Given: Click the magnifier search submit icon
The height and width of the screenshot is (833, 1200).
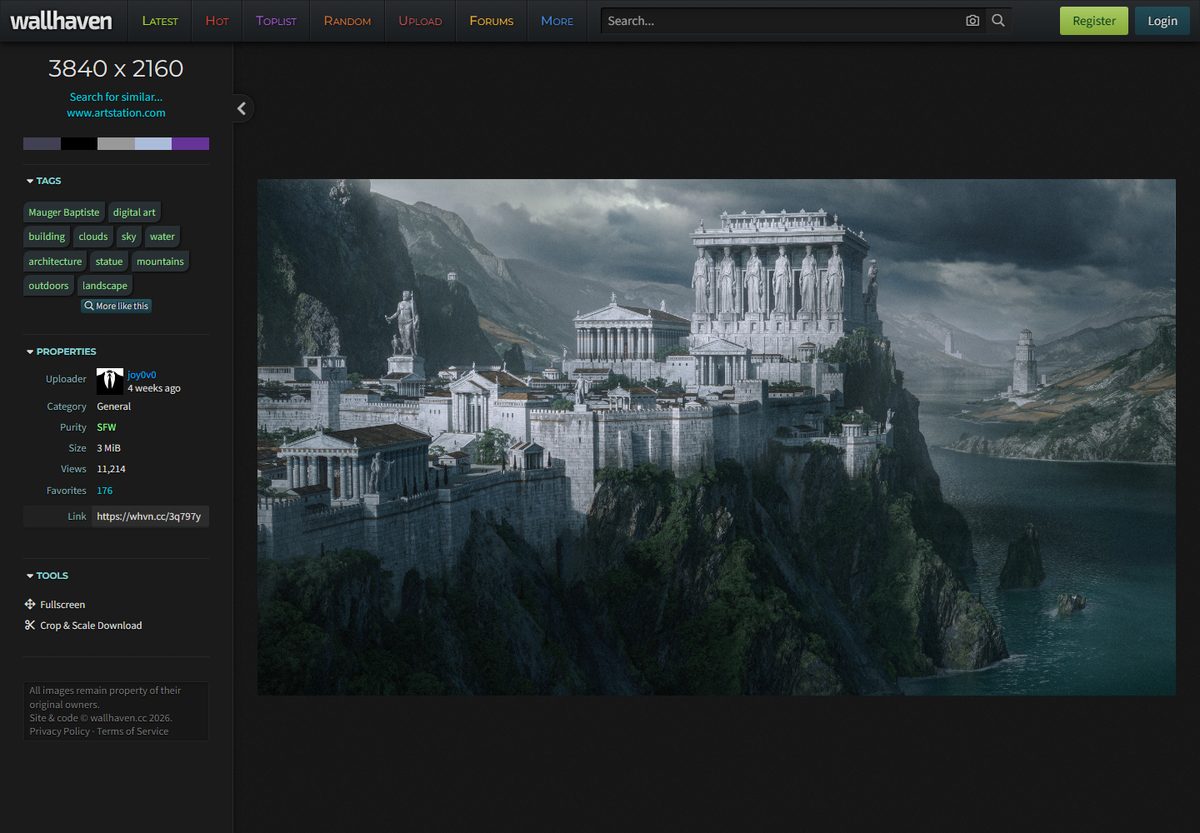Looking at the screenshot, I should click(x=998, y=21).
